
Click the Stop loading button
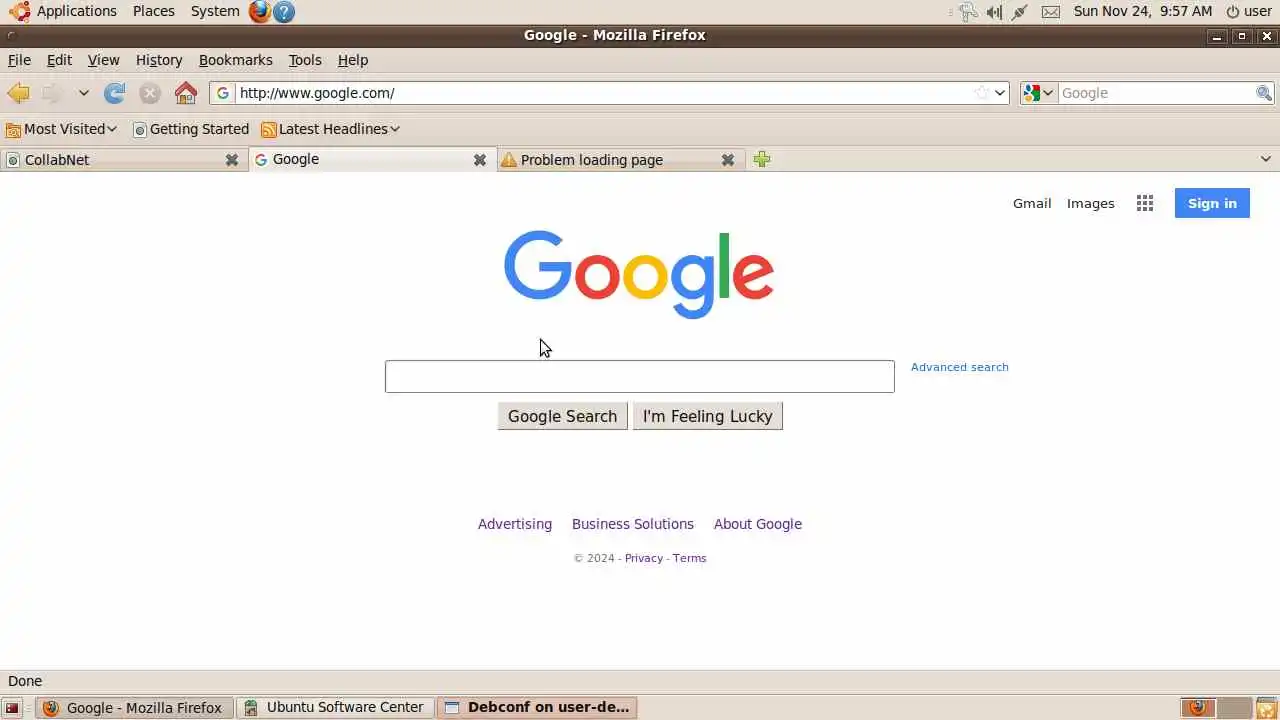150,93
